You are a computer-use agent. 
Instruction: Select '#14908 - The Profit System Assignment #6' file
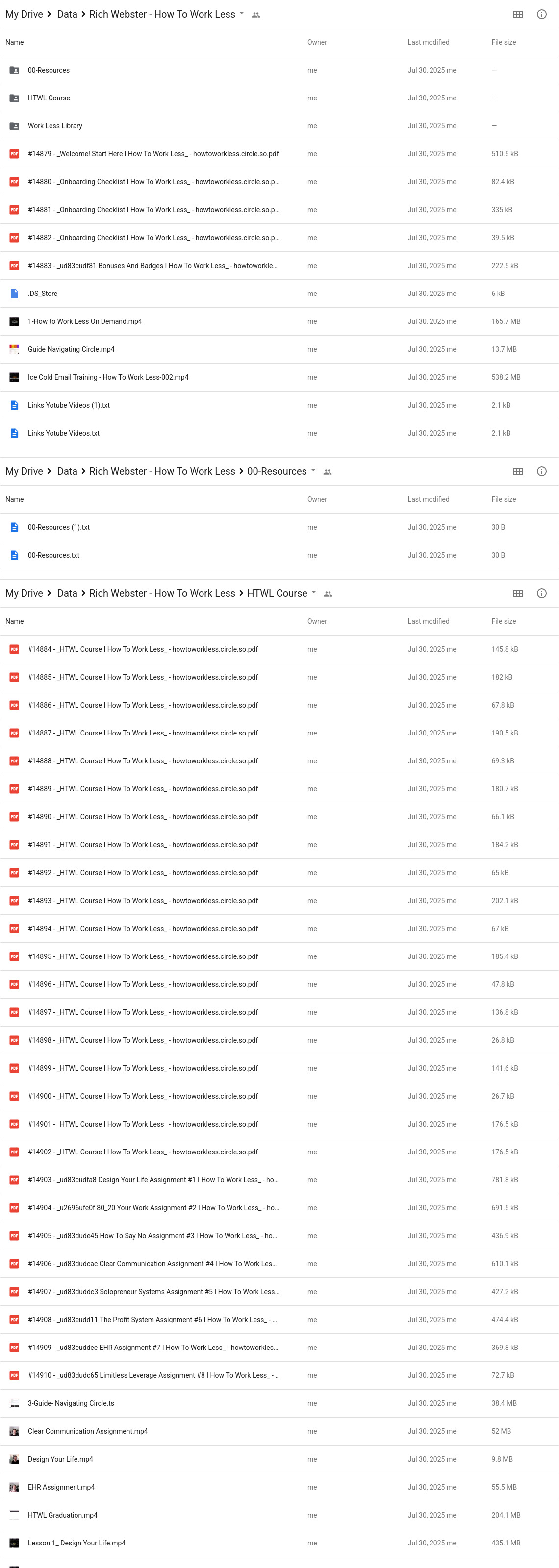coord(152,1320)
